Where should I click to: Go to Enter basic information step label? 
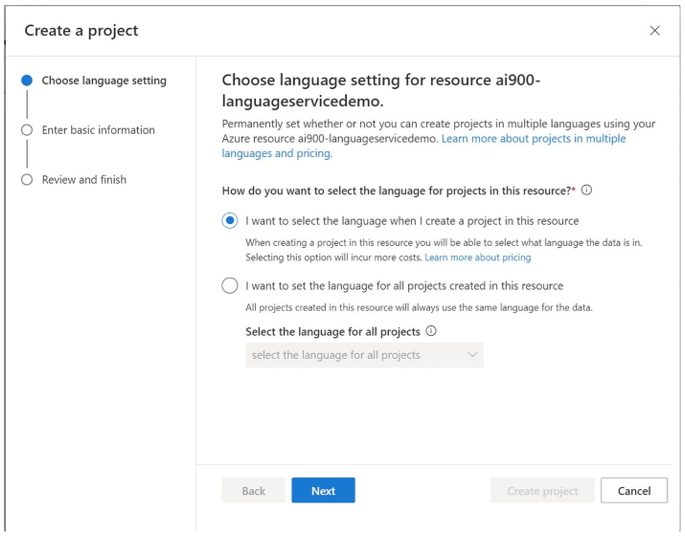click(x=98, y=130)
